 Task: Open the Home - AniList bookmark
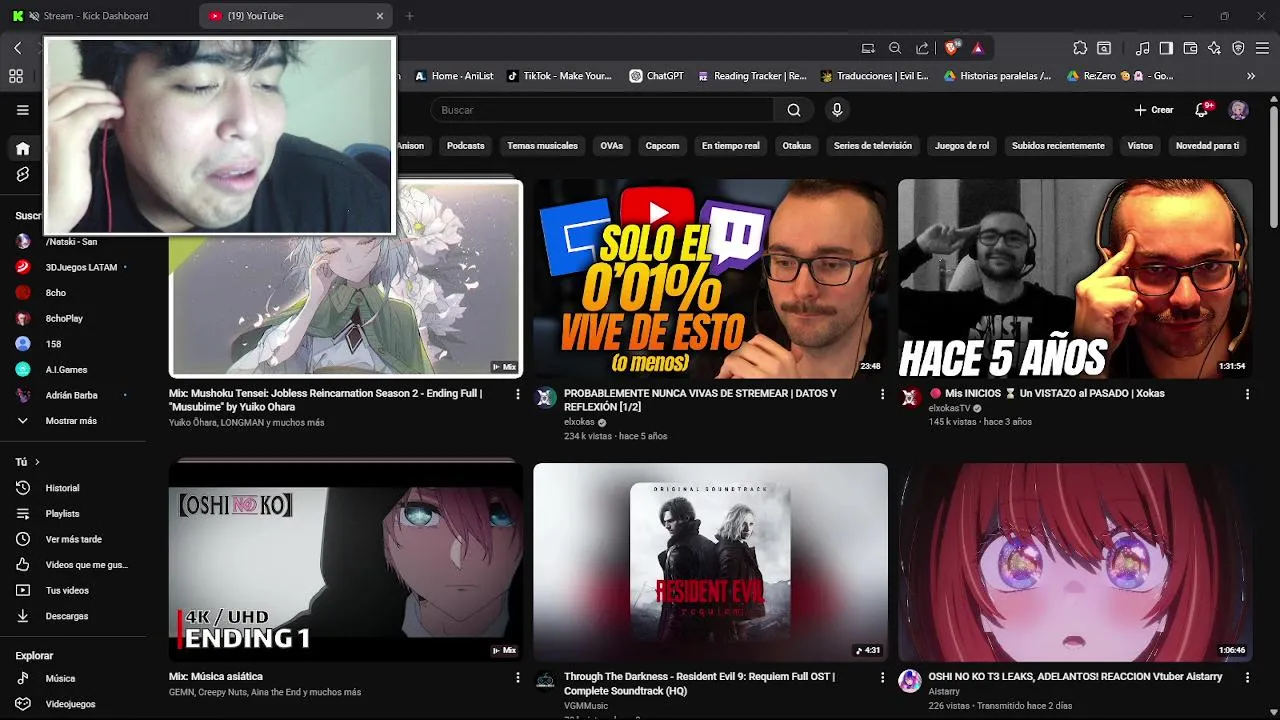[453, 76]
